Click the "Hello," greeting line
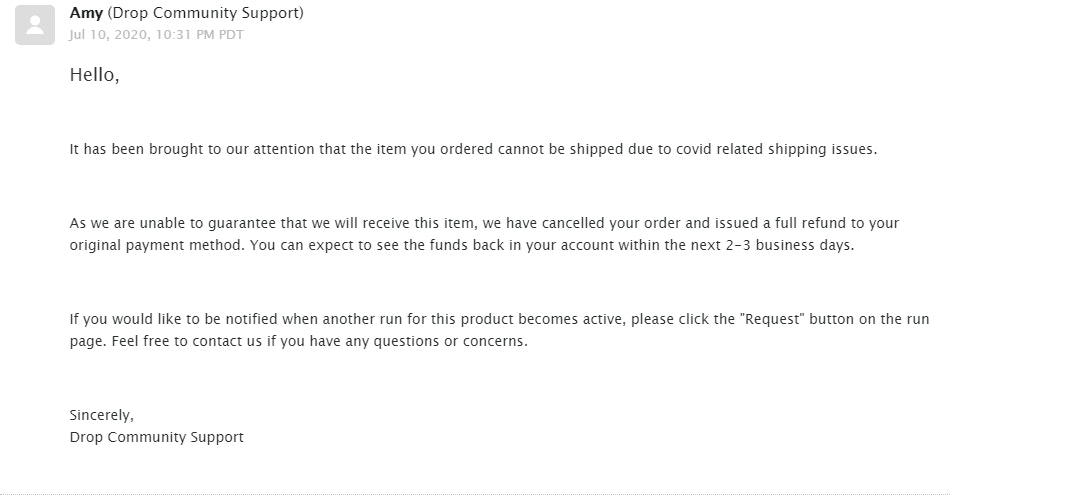The height and width of the screenshot is (497, 1071). (94, 75)
